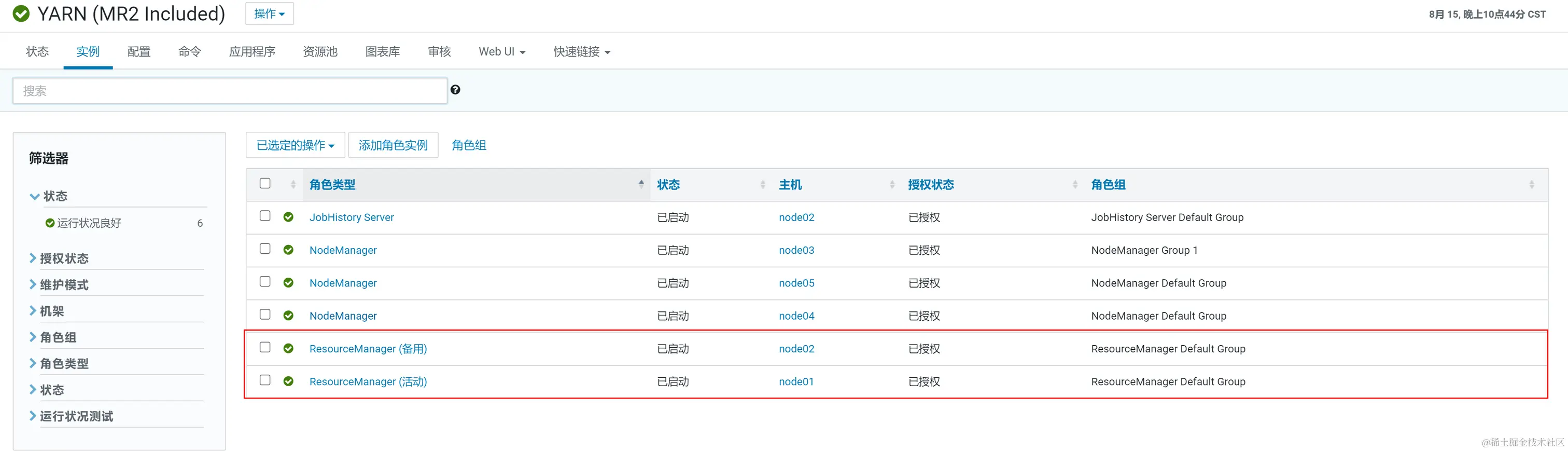Sort by the 状态 column arrow
Screen dimensions: 1568x451
tap(763, 184)
